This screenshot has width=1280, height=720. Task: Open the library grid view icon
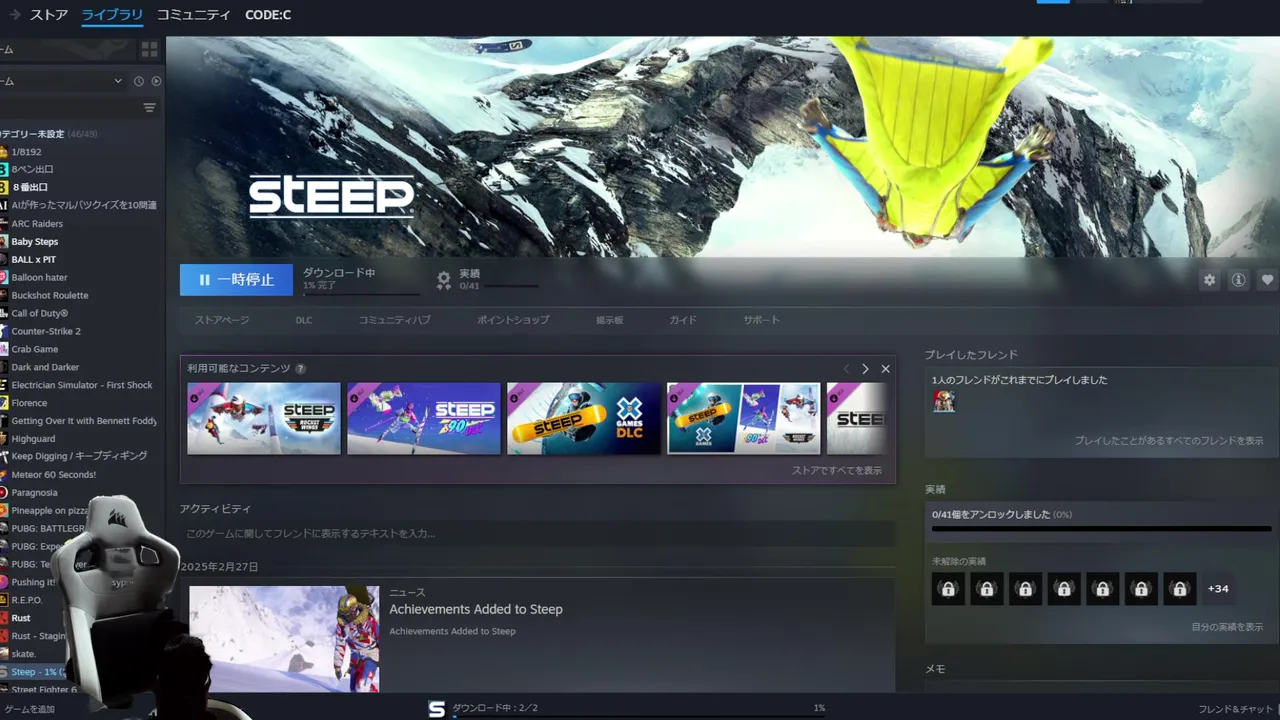pyautogui.click(x=149, y=49)
